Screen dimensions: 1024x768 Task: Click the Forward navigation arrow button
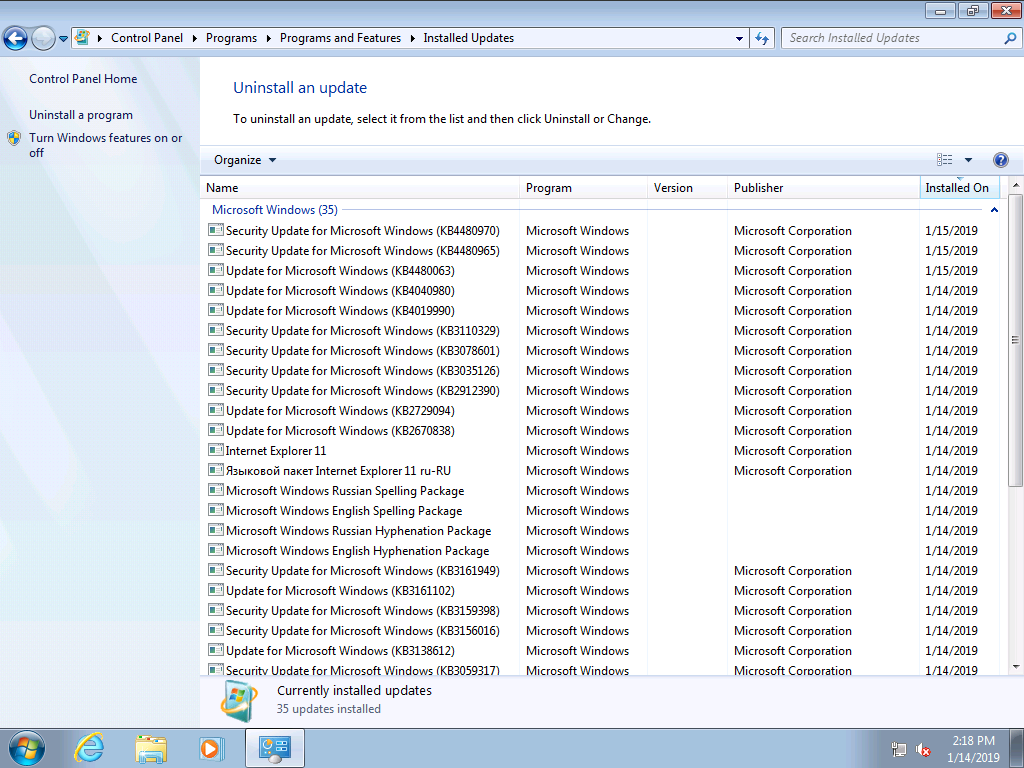[44, 38]
